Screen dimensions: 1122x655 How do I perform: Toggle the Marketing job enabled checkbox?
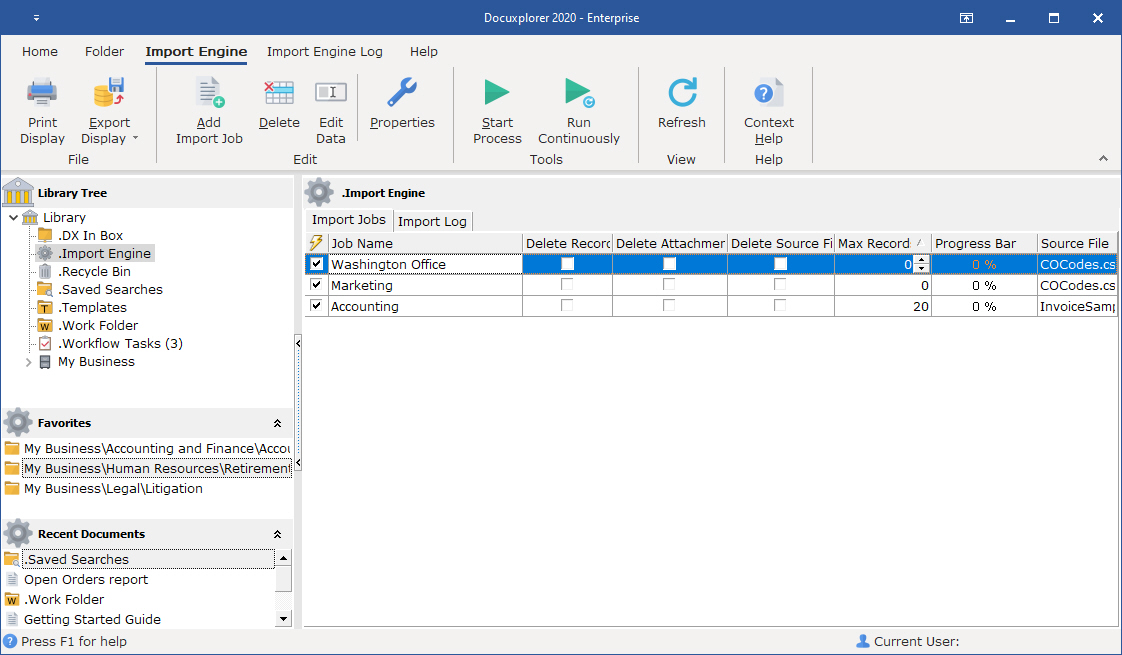coord(317,285)
